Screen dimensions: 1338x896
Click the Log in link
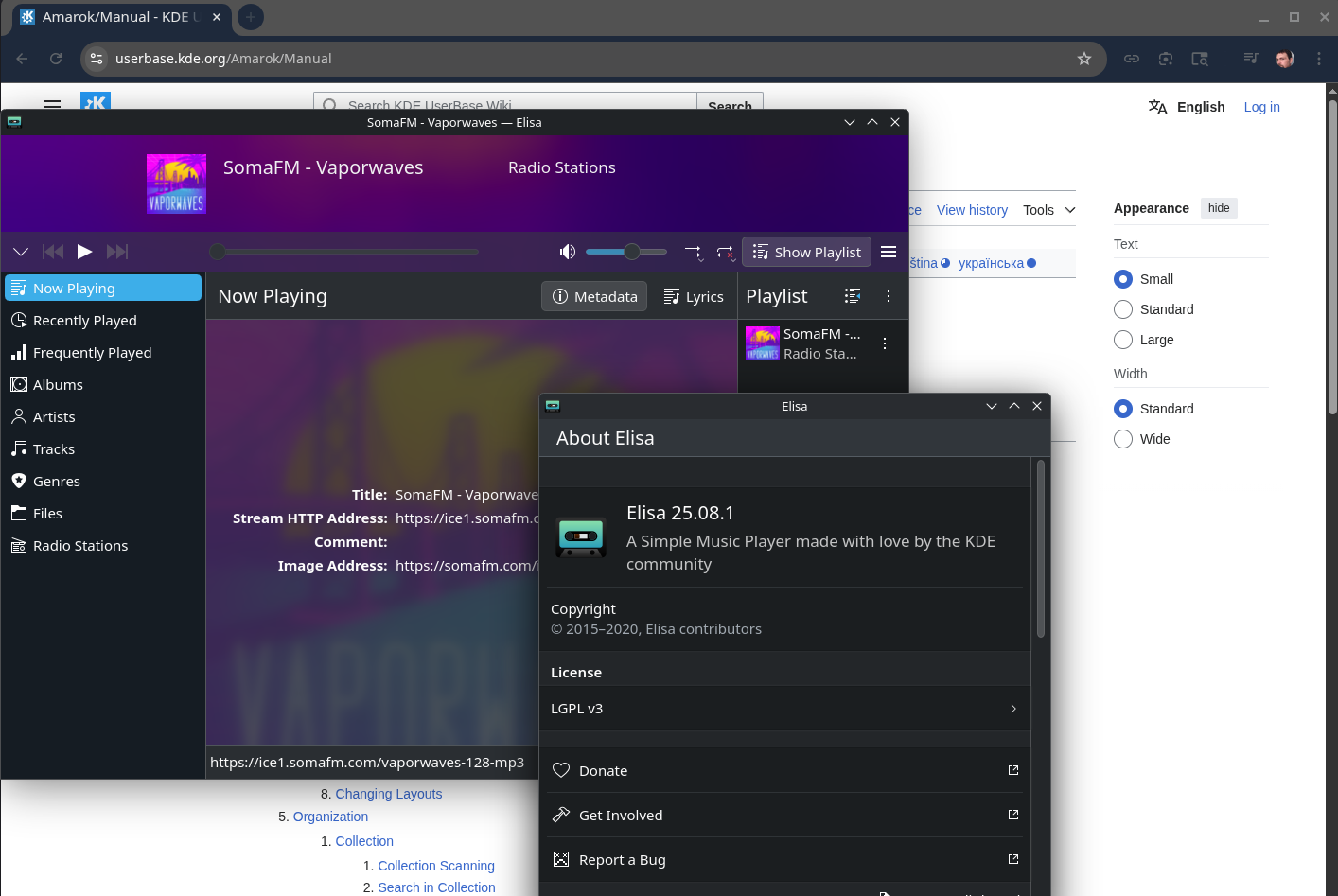click(x=1261, y=107)
